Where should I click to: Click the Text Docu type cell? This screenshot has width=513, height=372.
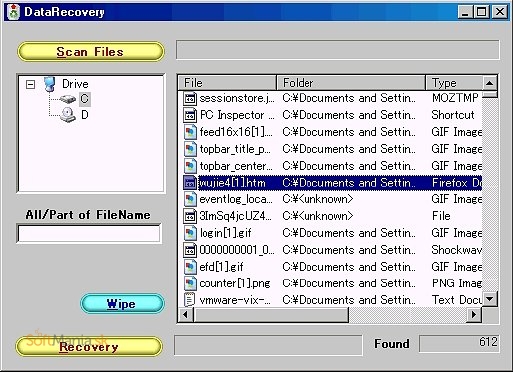click(457, 300)
